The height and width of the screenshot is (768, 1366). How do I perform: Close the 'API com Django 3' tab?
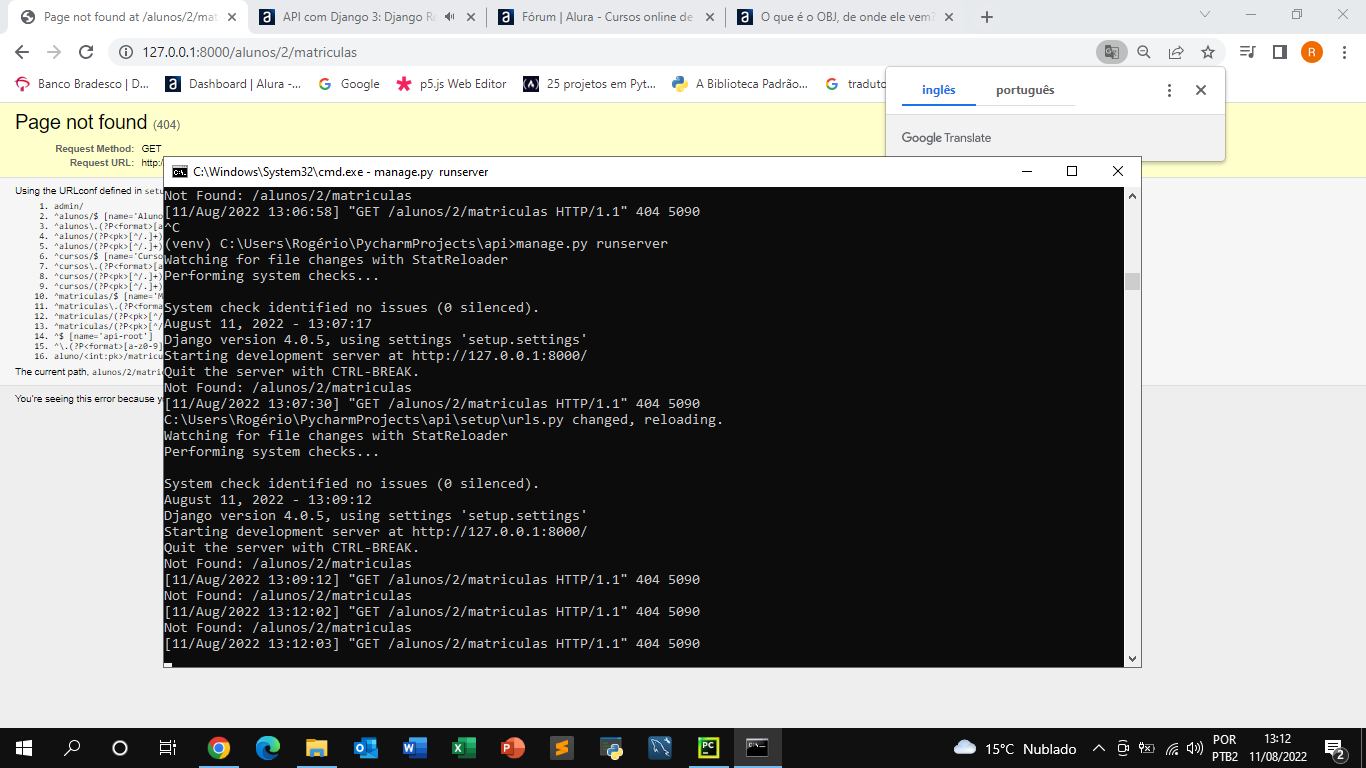[x=469, y=17]
